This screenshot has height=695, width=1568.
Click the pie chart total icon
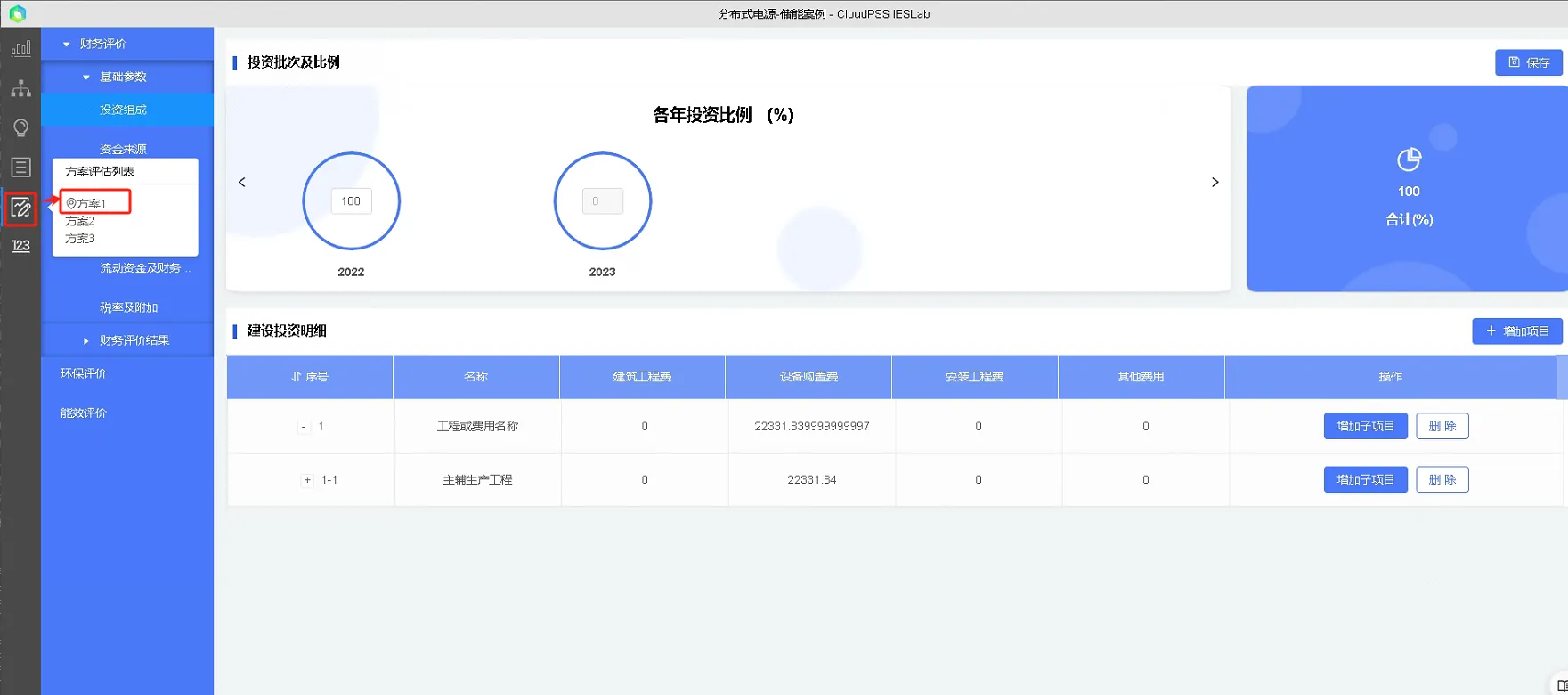tap(1409, 159)
